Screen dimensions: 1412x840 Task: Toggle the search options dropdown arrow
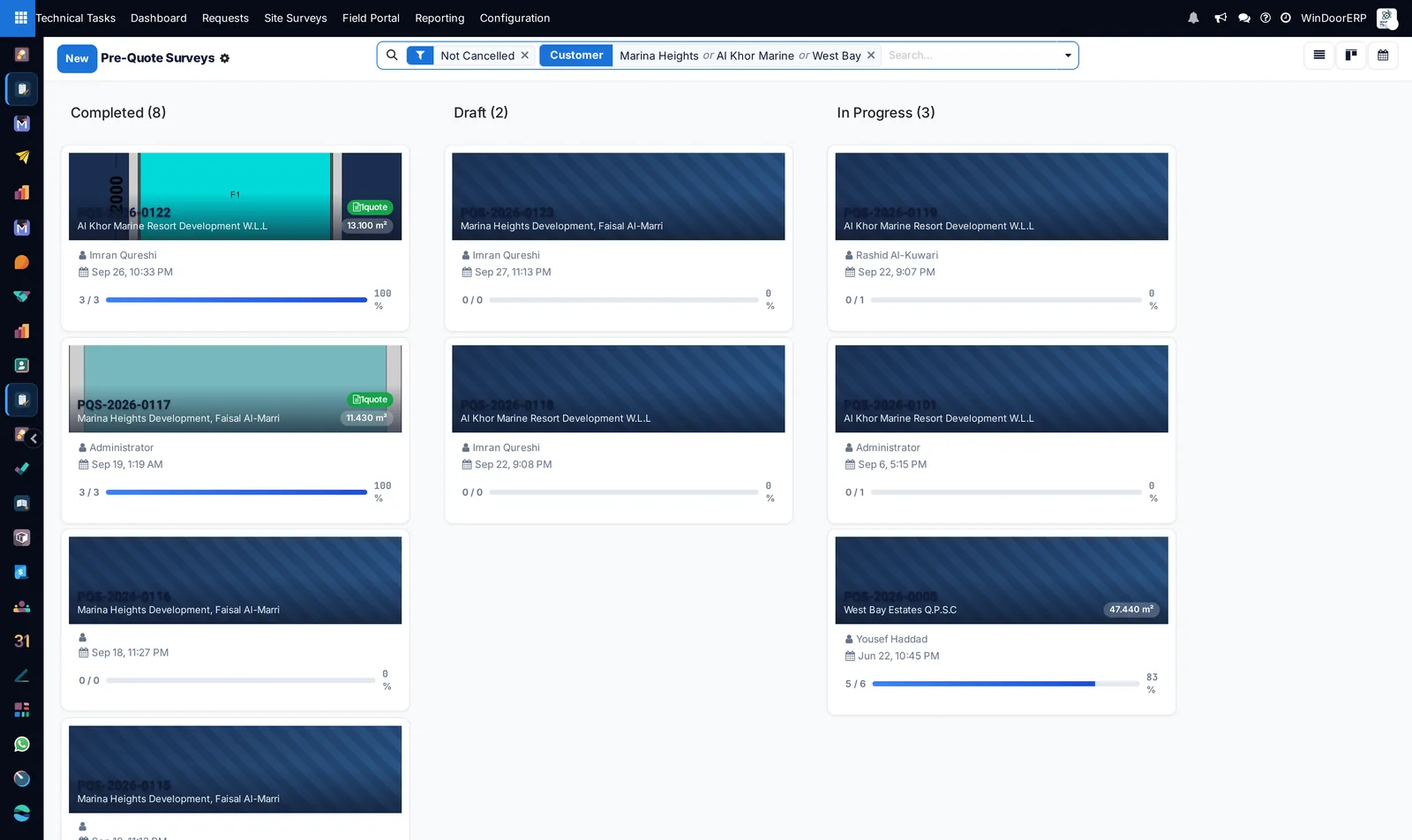[x=1068, y=56]
